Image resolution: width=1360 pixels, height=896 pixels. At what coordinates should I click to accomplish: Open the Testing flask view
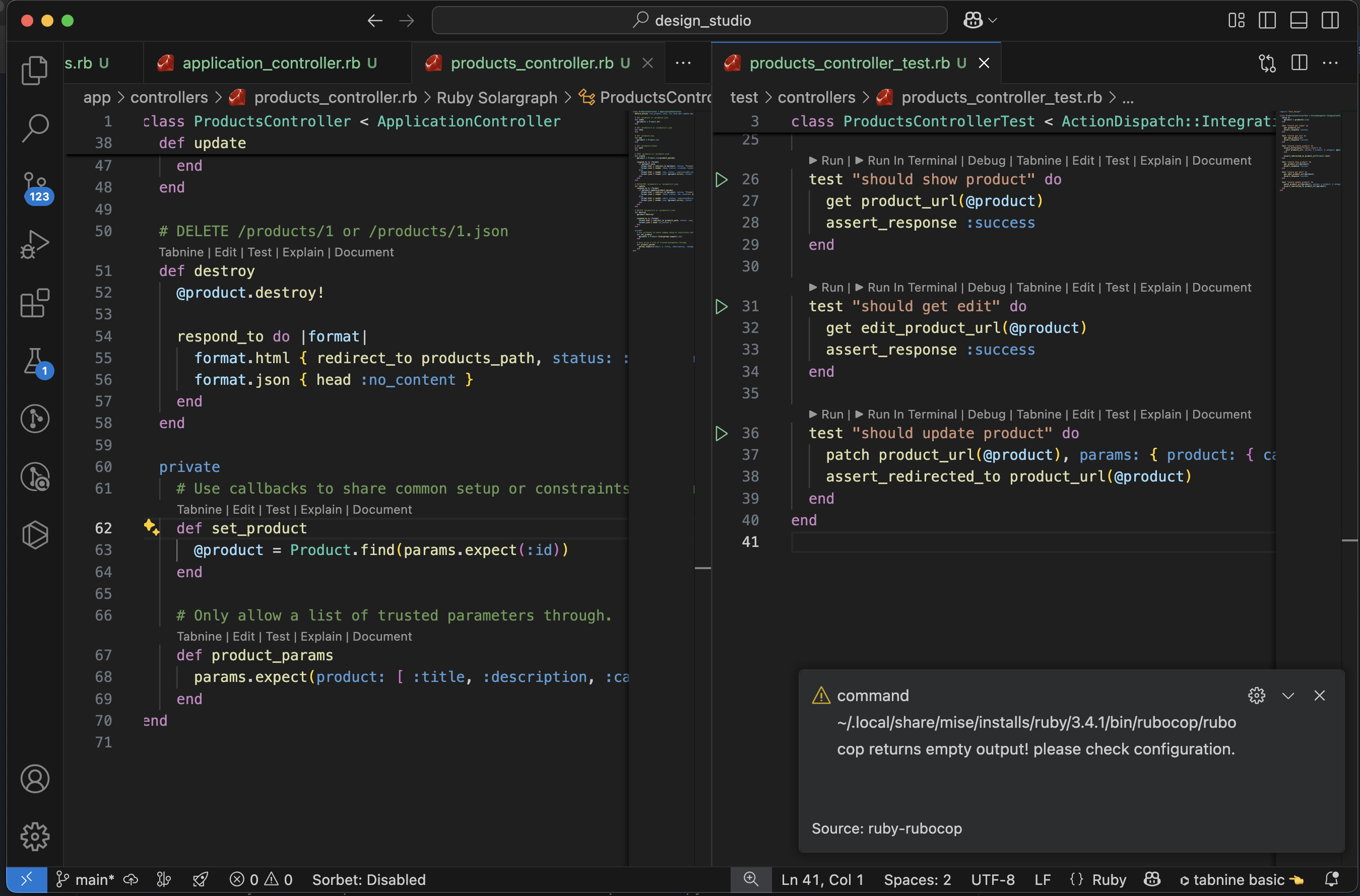pyautogui.click(x=34, y=361)
